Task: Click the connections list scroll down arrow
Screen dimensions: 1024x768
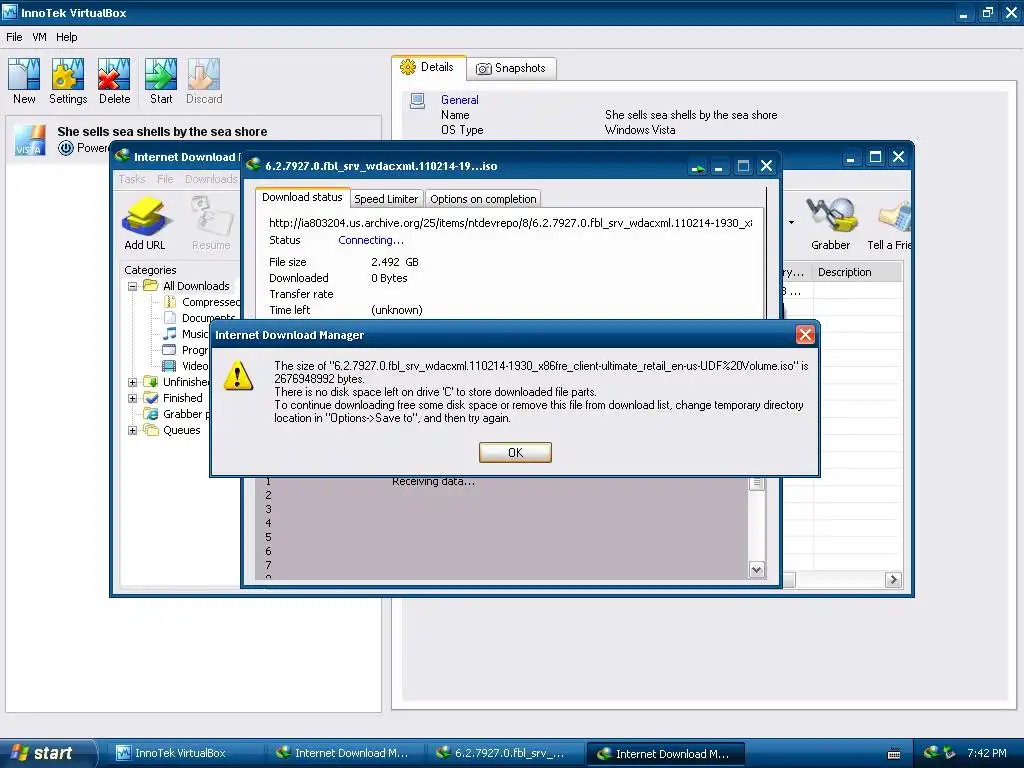Action: pyautogui.click(x=756, y=569)
